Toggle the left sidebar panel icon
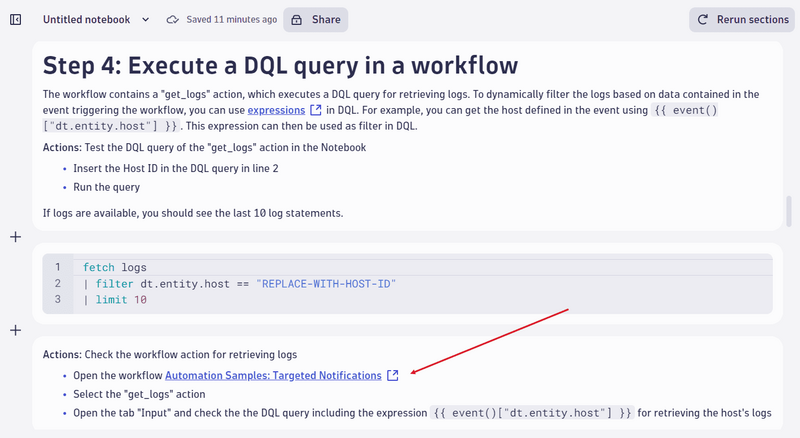 point(15,19)
